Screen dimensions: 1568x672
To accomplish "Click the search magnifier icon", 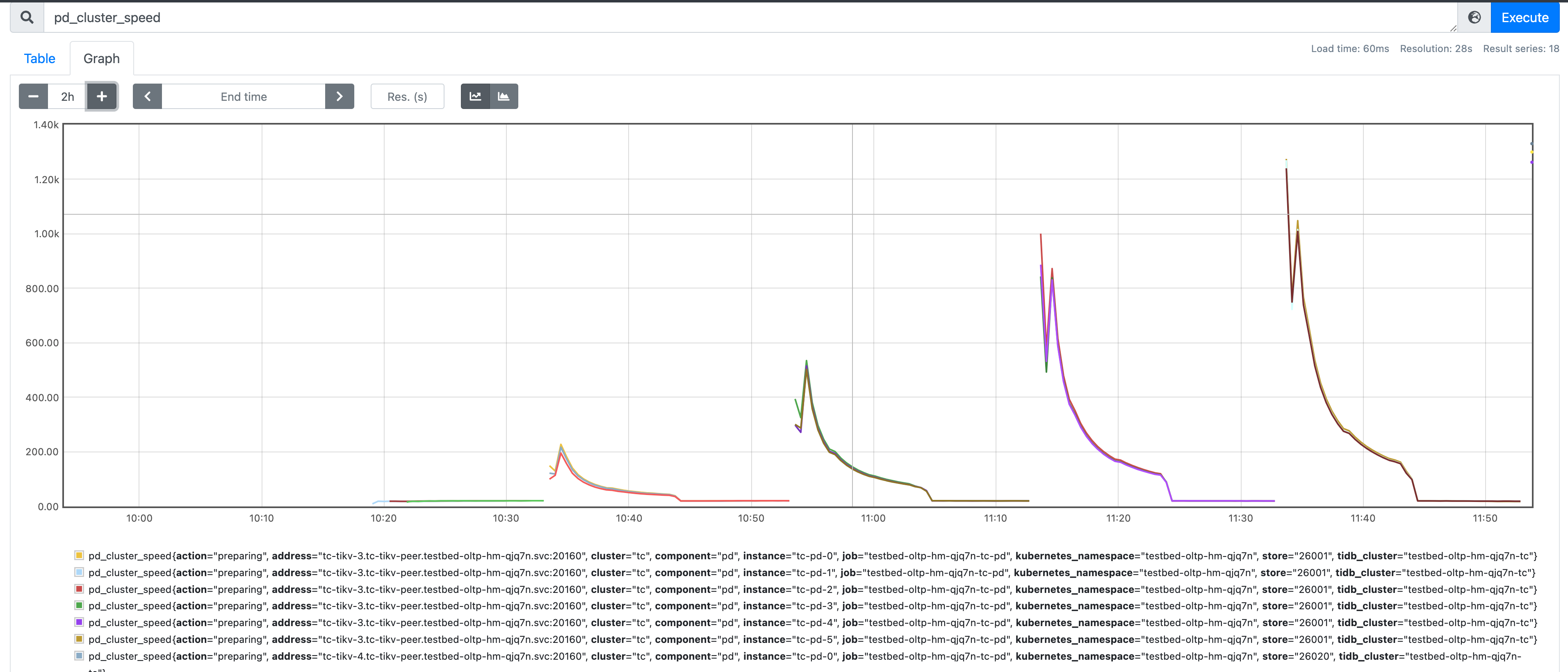I will click(27, 17).
